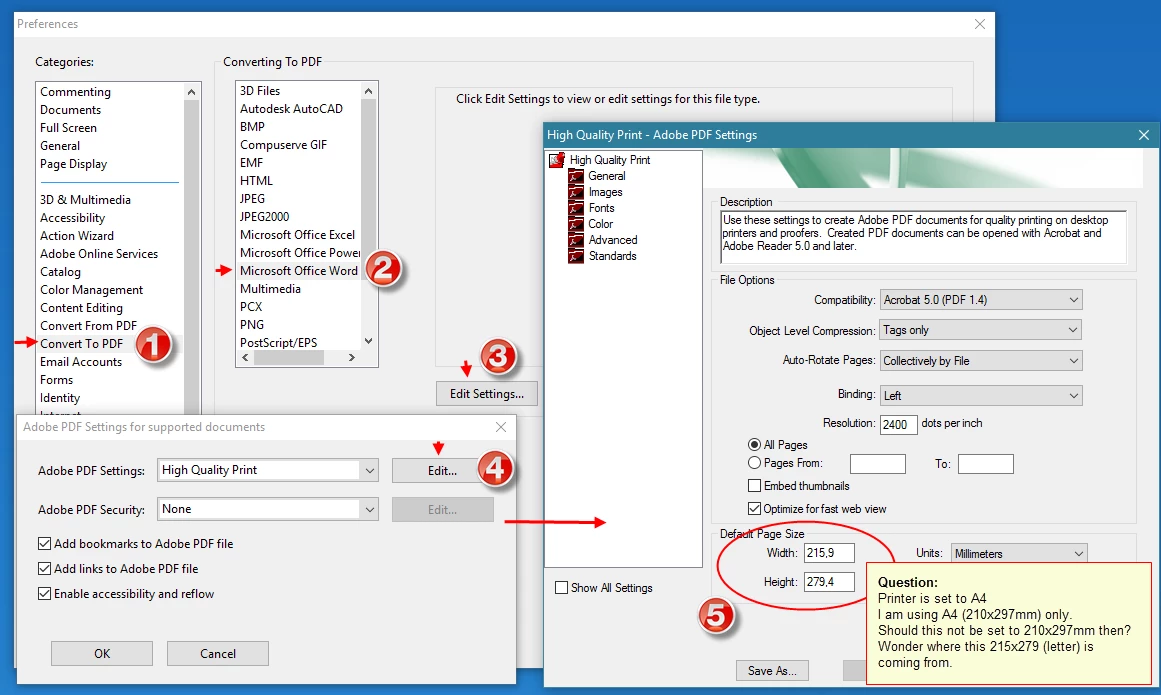This screenshot has width=1161, height=695.
Task: Select Advanced in the settings tree
Action: (612, 240)
